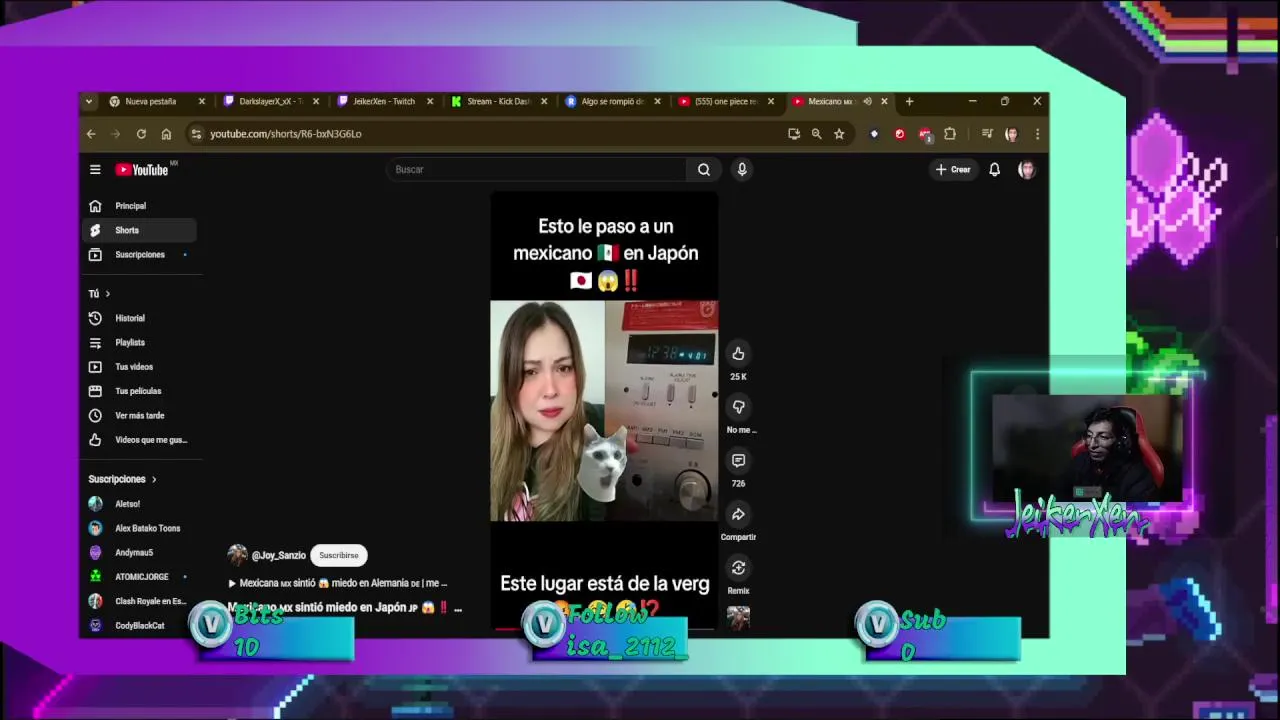Open the Andymau5 channel

139,553
